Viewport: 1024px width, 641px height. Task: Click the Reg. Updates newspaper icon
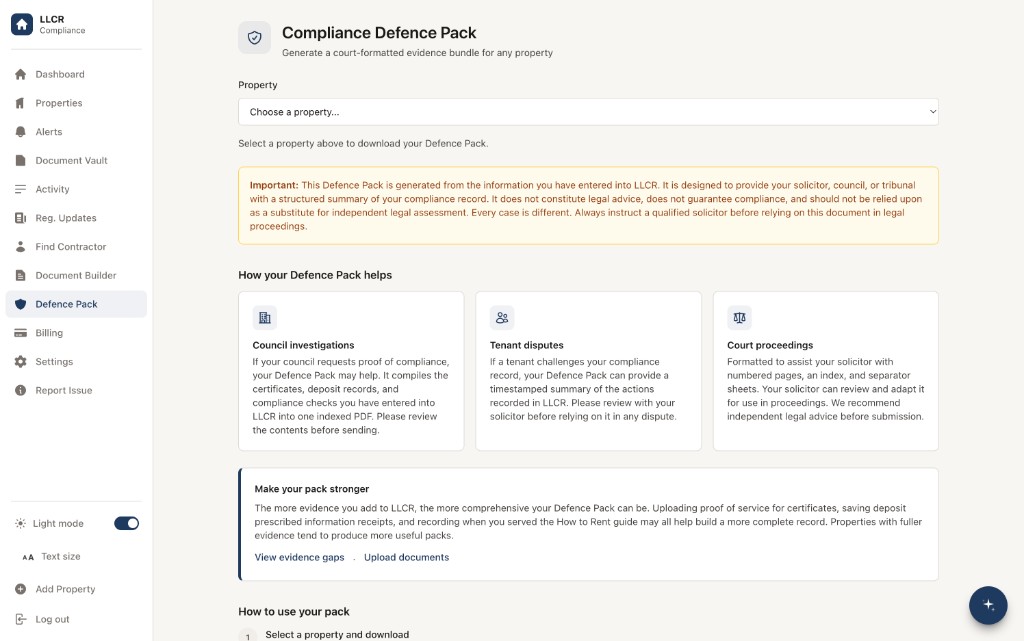pyautogui.click(x=20, y=218)
